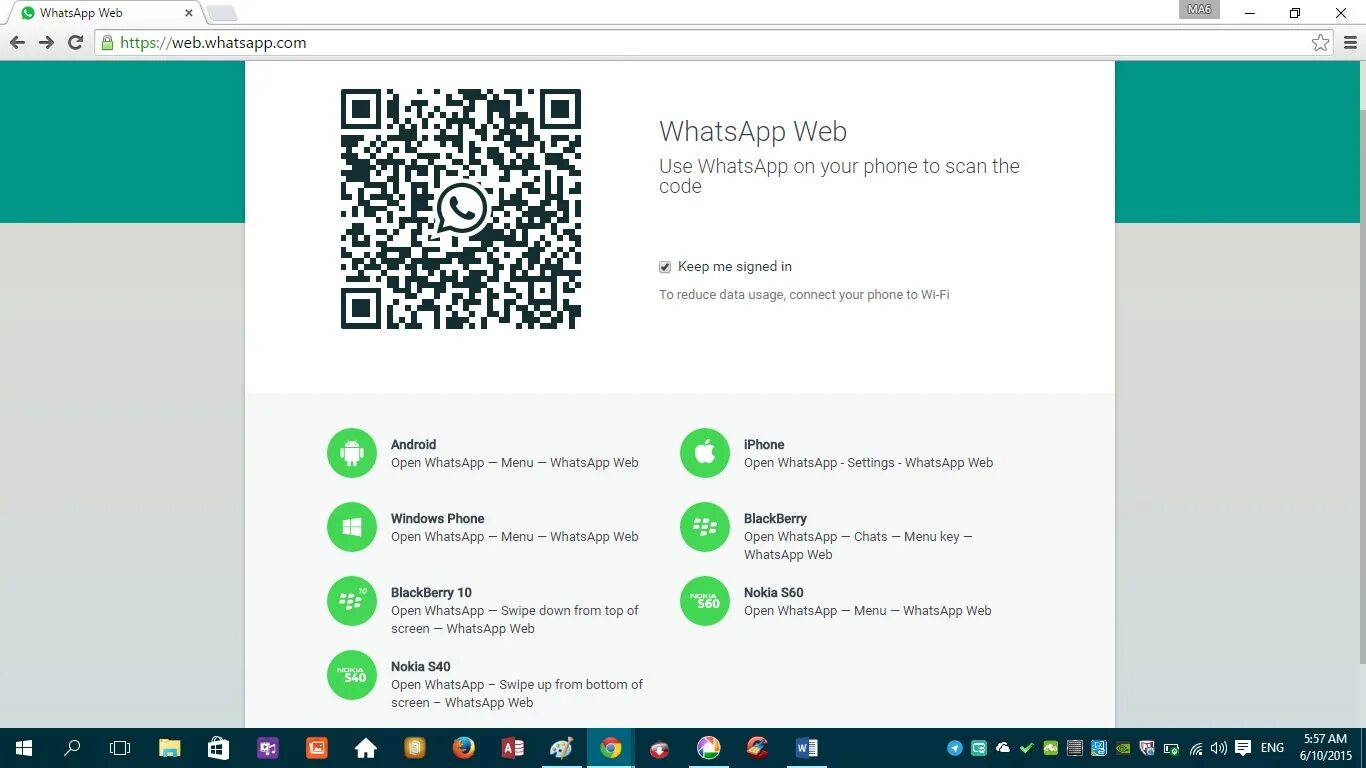This screenshot has width=1366, height=768.
Task: Open a new browser tab
Action: (222, 14)
